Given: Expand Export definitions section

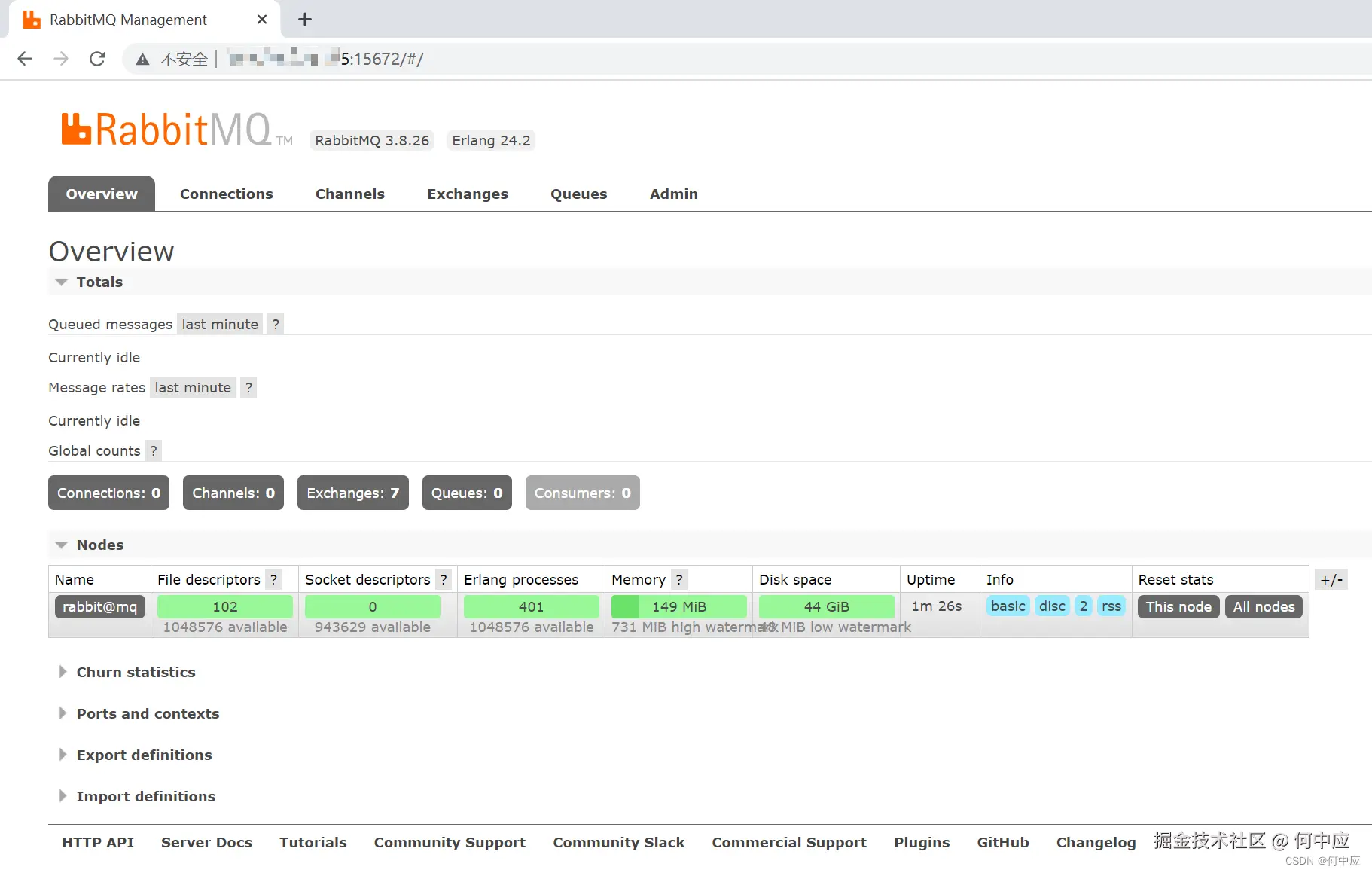Looking at the screenshot, I should [x=135, y=755].
